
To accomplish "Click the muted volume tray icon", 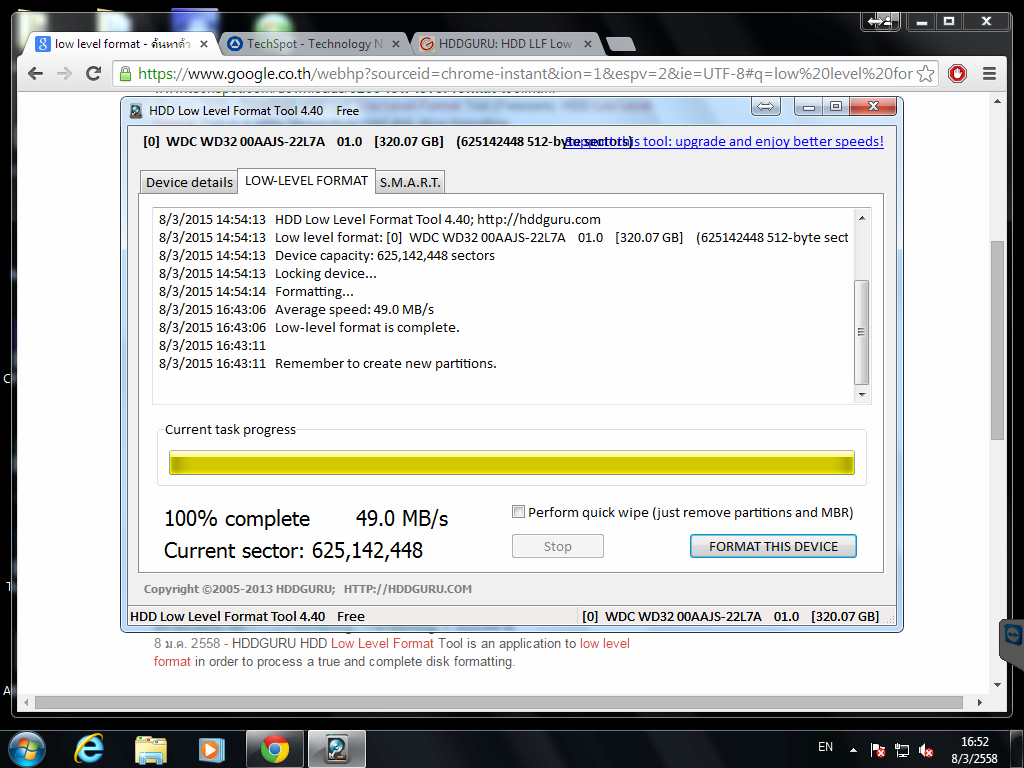I will pyautogui.click(x=925, y=750).
